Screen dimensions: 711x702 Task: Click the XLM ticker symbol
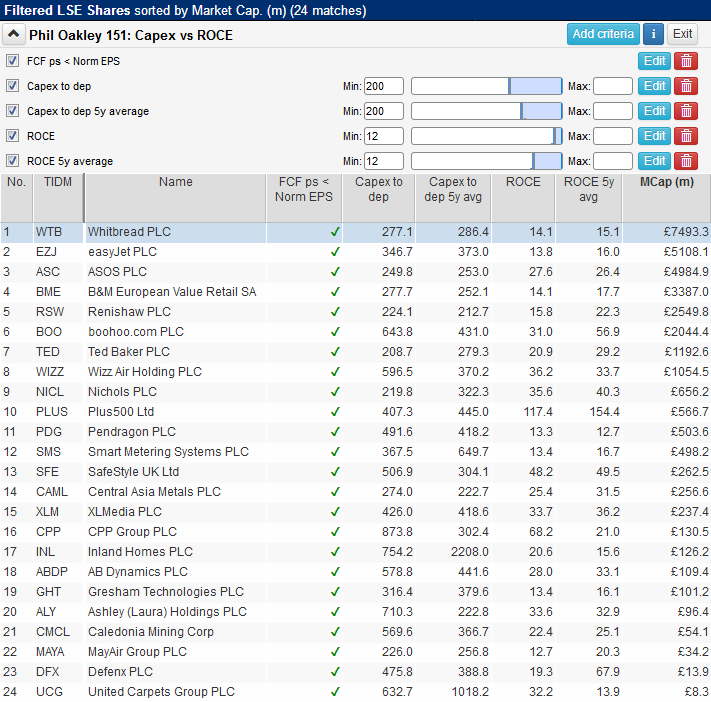(47, 512)
